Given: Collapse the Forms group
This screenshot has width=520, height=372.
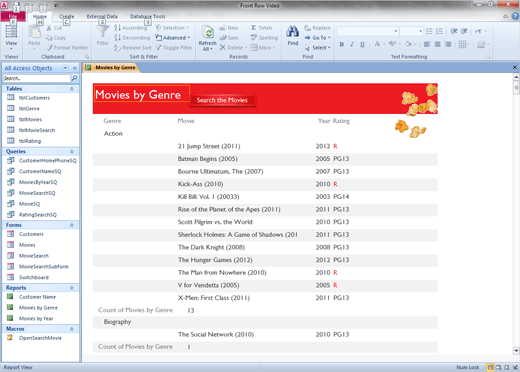Looking at the screenshot, I should click(72, 225).
